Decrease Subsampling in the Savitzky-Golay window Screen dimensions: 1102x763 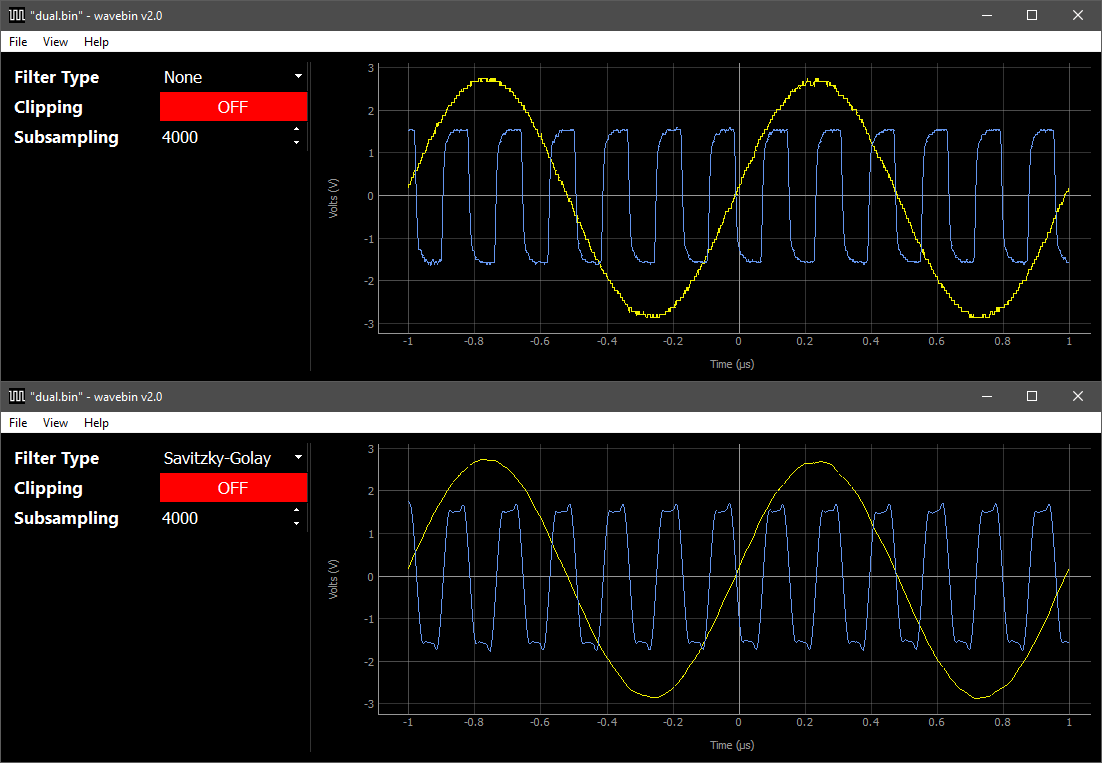[x=297, y=524]
